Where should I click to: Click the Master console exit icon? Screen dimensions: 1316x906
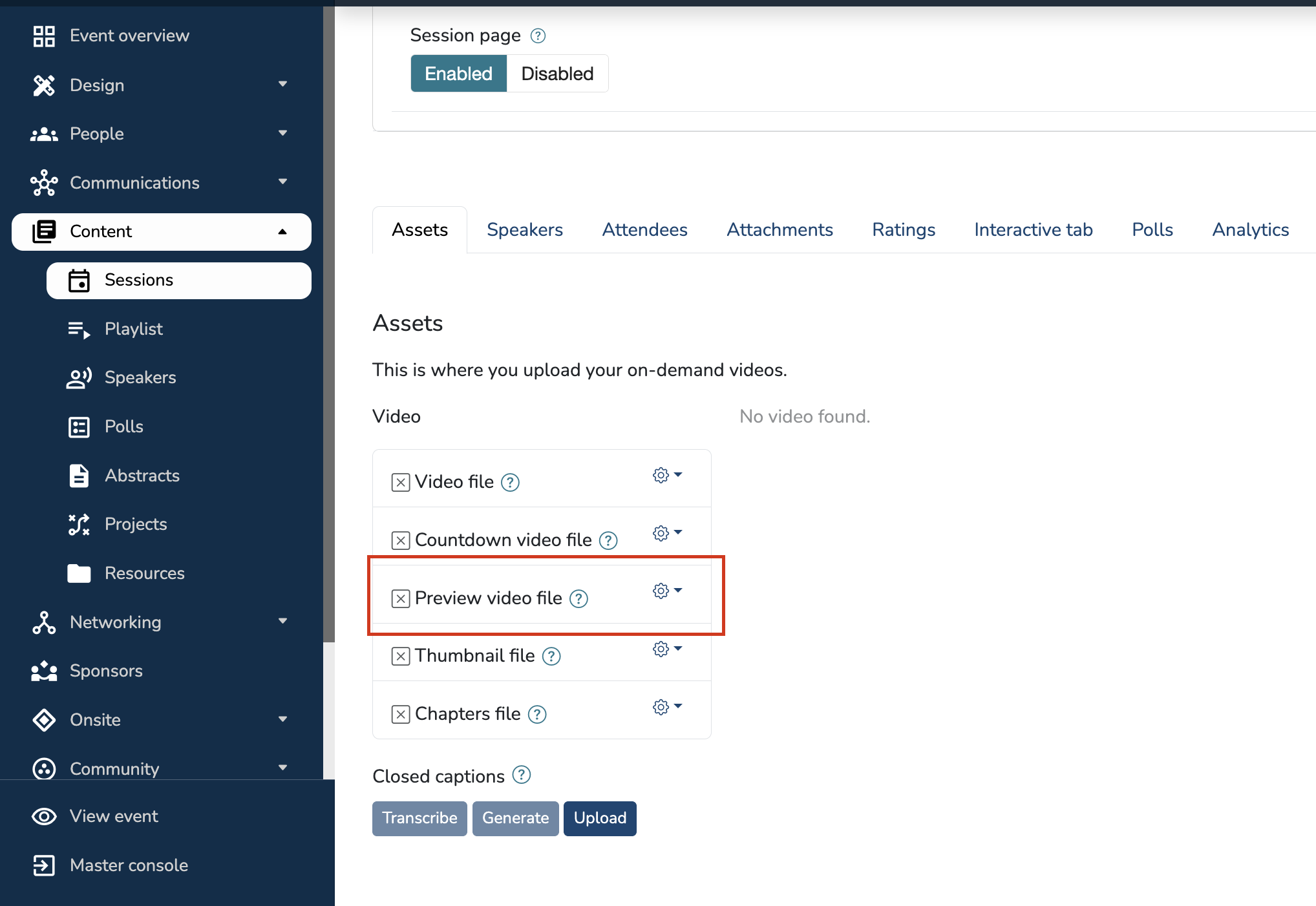44,865
